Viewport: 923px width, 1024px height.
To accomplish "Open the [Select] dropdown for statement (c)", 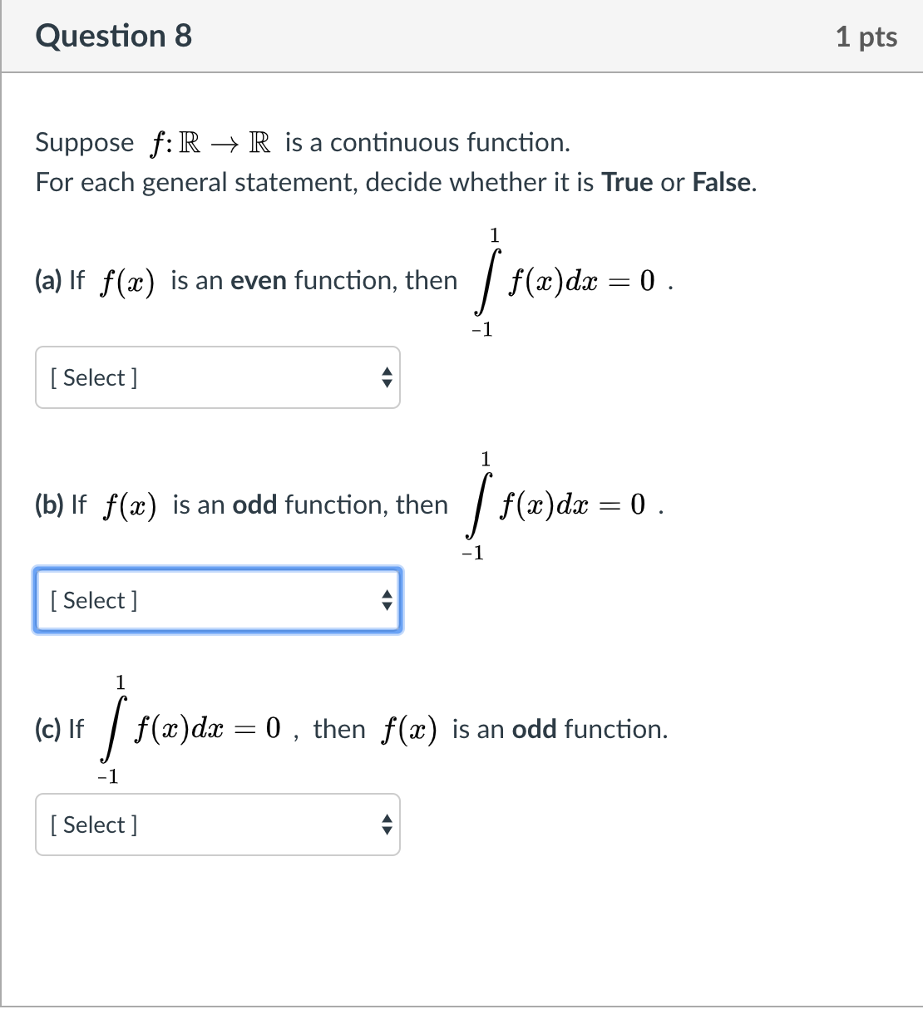I will click(217, 824).
